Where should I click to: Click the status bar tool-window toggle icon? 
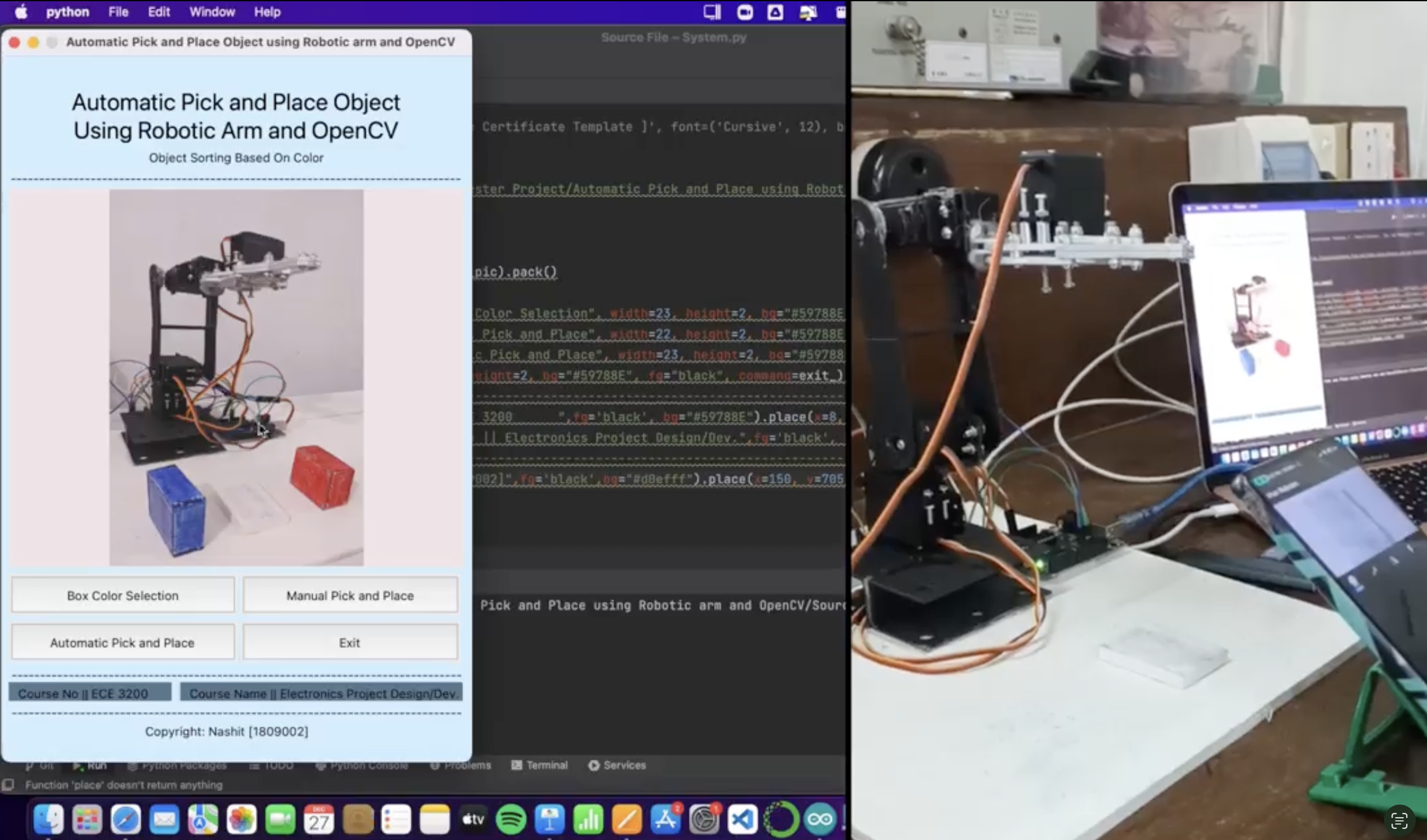[x=8, y=784]
